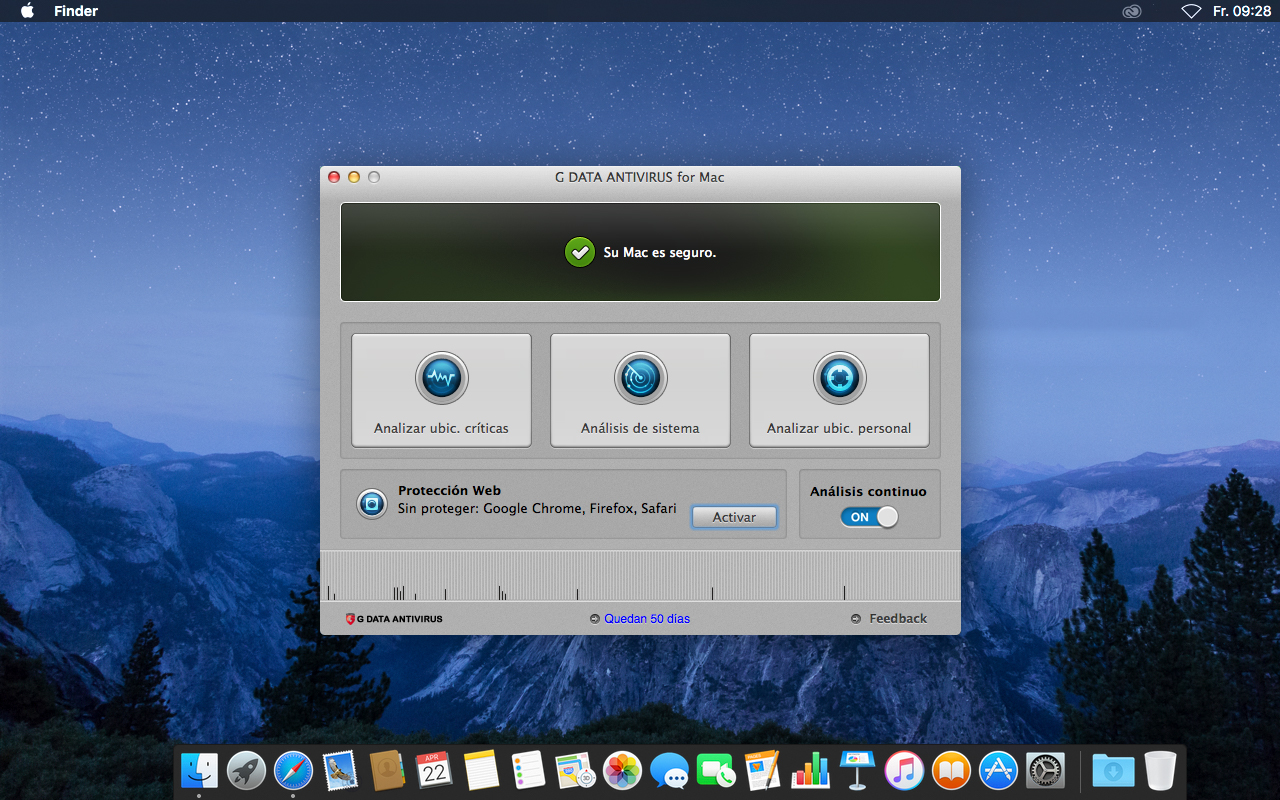Click the personal location crosshair icon
This screenshot has width=1280, height=800.
[x=839, y=378]
